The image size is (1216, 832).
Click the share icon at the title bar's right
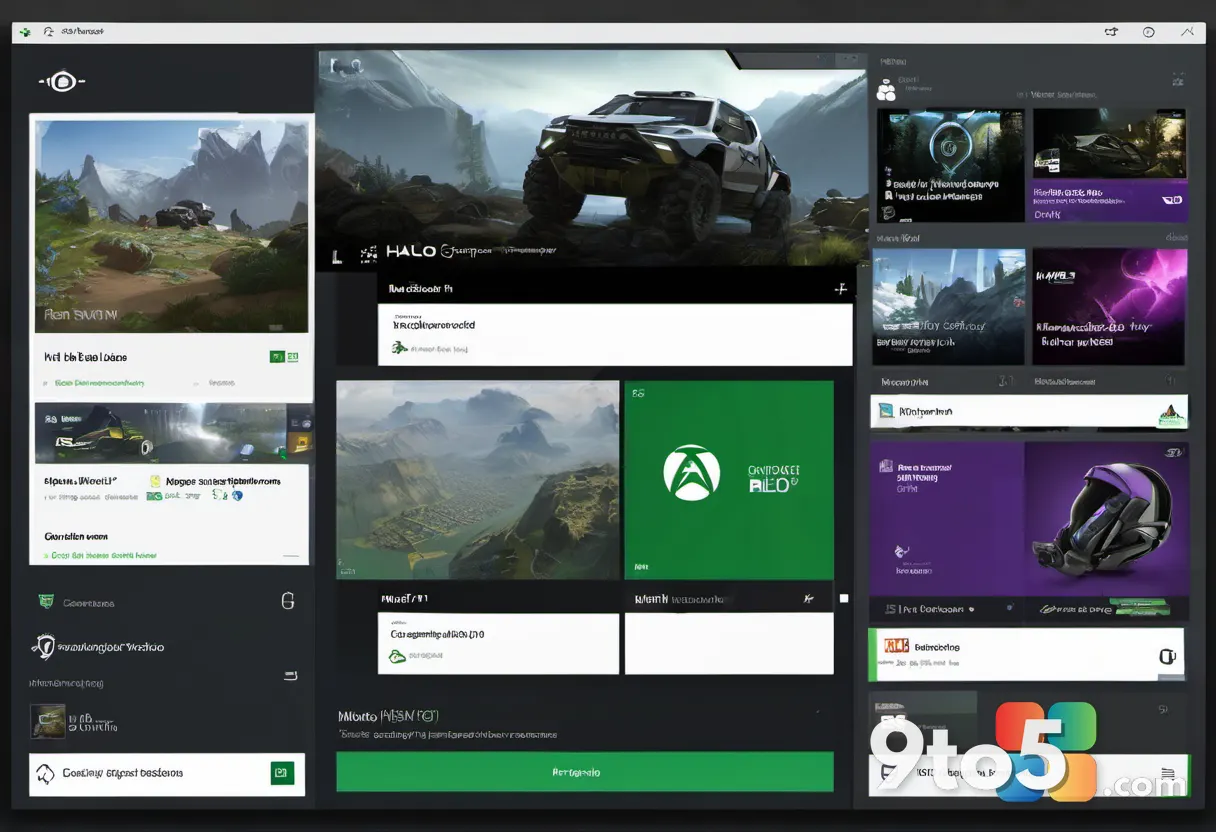tap(1110, 32)
